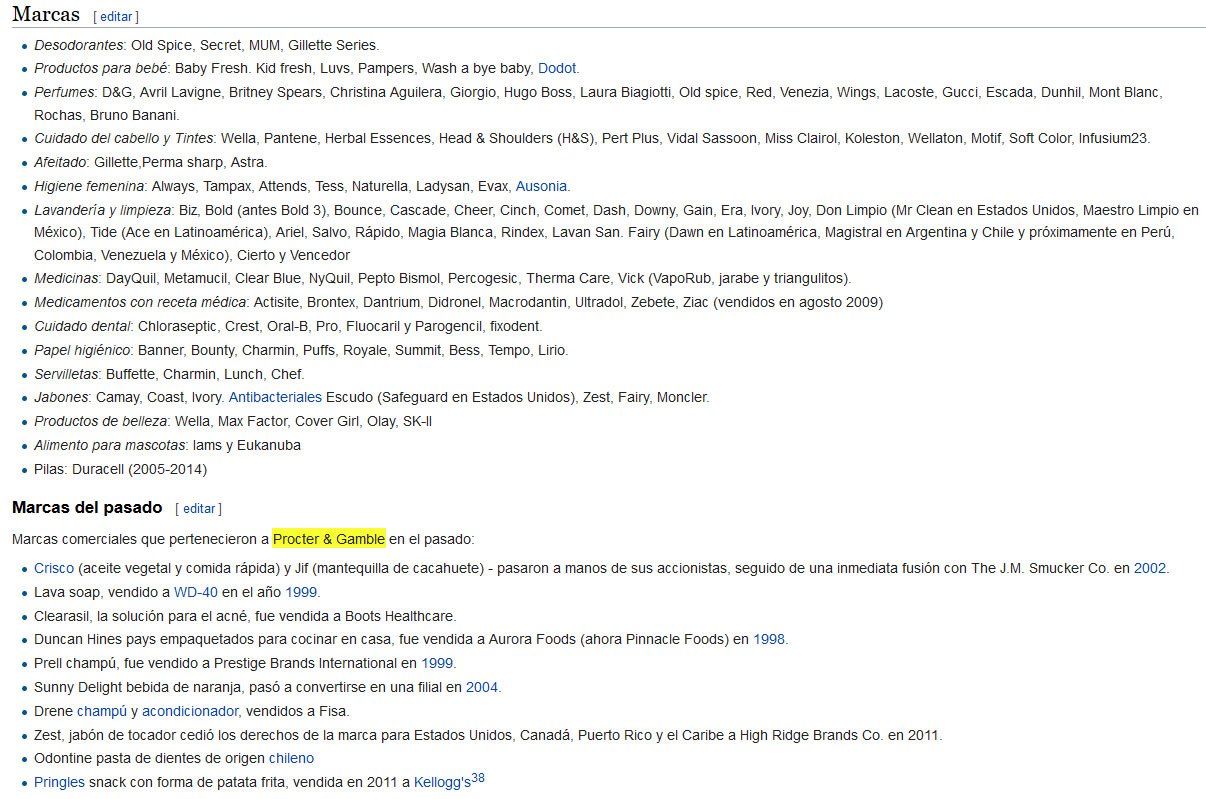The width and height of the screenshot is (1206, 799).
Task: Follow the Kellogg's link
Action: (x=442, y=782)
